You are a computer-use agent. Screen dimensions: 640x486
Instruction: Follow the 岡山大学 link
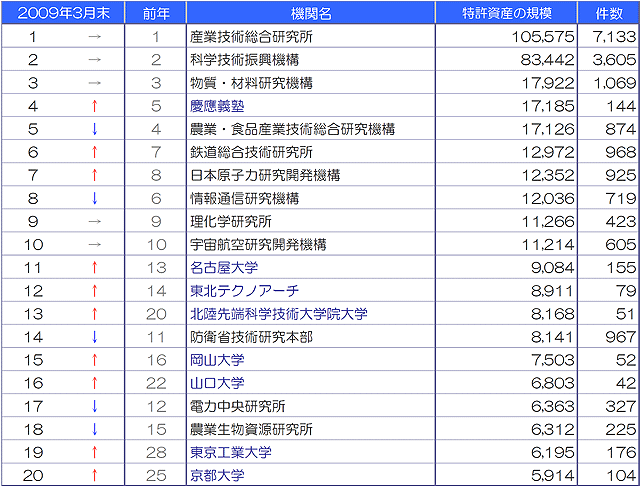[x=217, y=360]
